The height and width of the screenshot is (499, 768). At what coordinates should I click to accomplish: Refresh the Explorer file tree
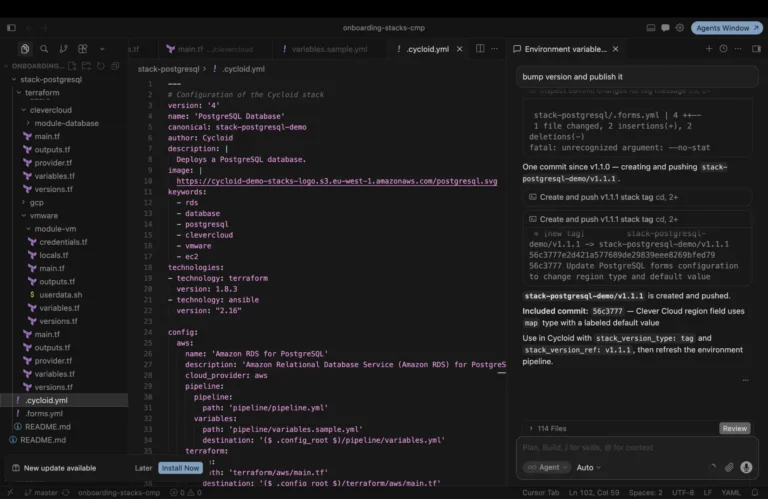tap(101, 66)
